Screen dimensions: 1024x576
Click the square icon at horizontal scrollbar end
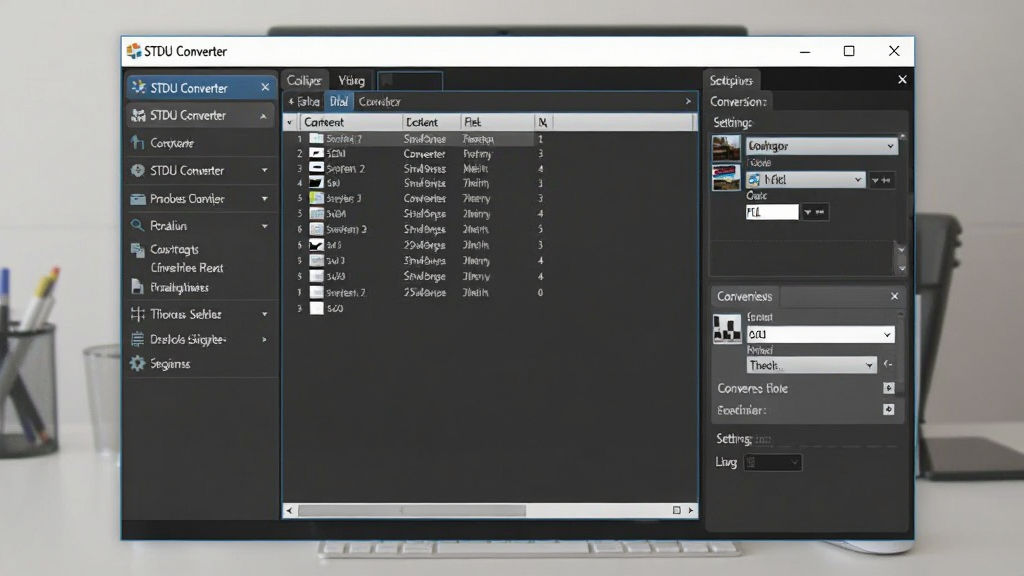[x=677, y=510]
